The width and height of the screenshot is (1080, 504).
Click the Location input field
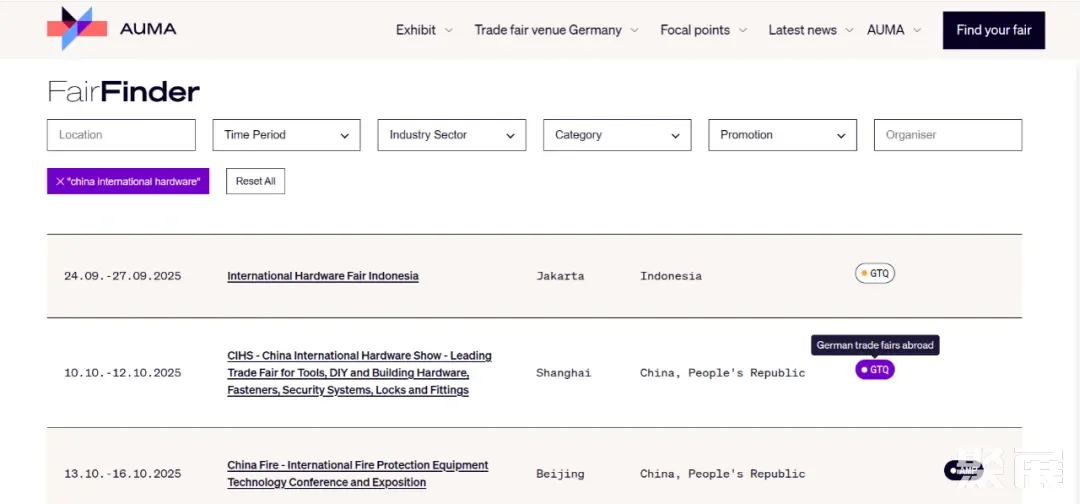pyautogui.click(x=121, y=135)
